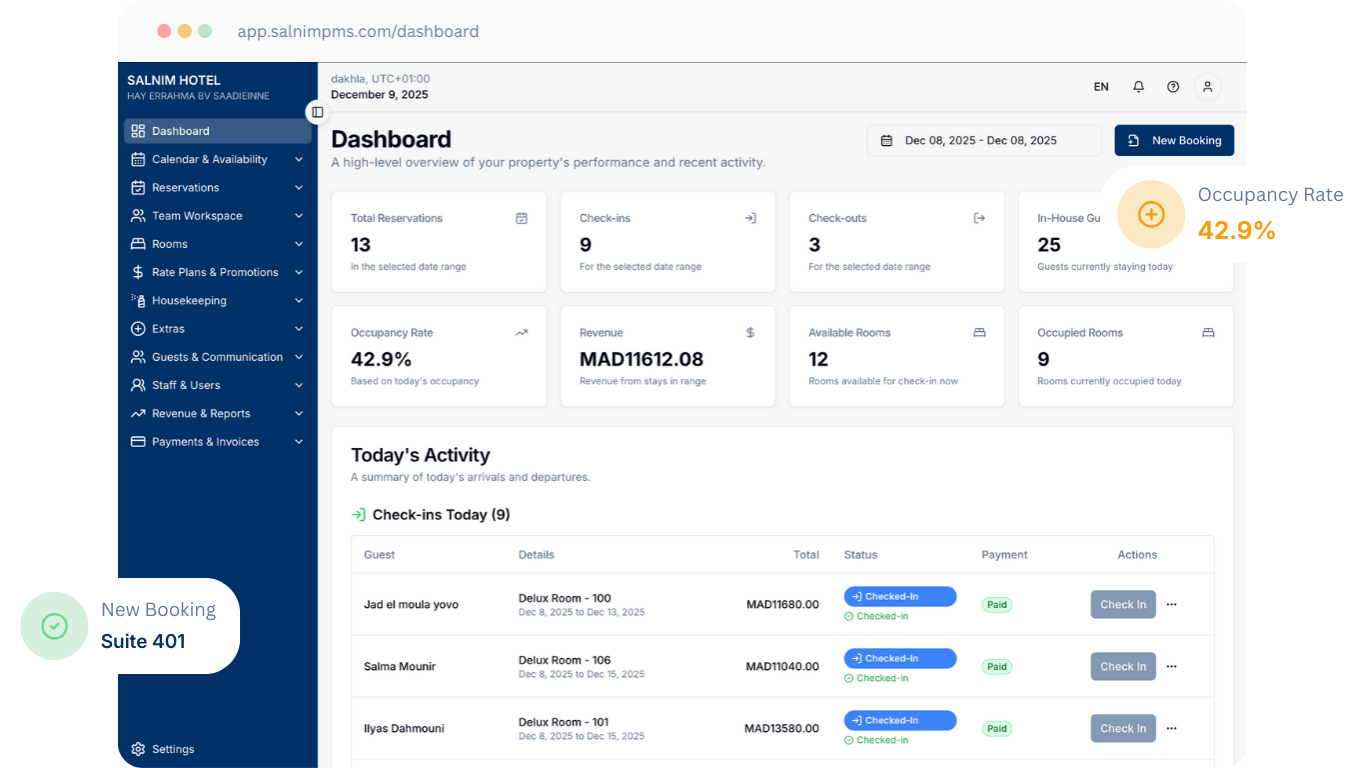Image resolution: width=1366 pixels, height=768 pixels.
Task: Click the notification bell icon
Action: [x=1138, y=87]
